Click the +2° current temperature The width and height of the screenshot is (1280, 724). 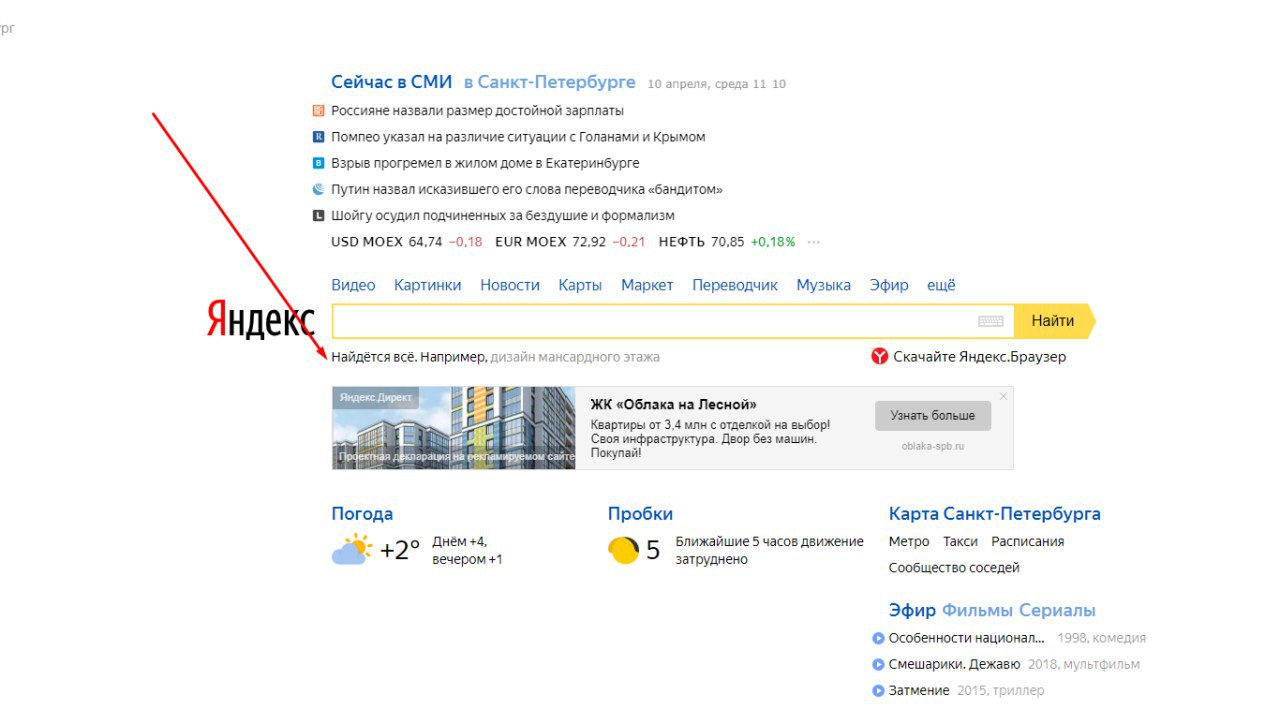pyautogui.click(x=400, y=550)
